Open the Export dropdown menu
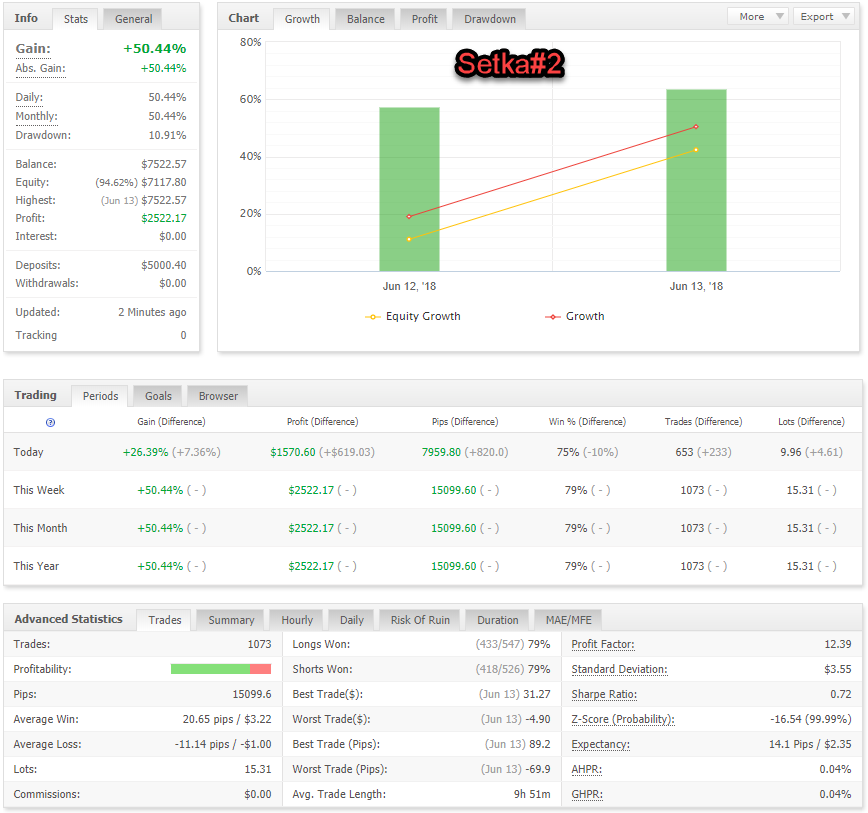This screenshot has height=813, width=868. click(824, 17)
